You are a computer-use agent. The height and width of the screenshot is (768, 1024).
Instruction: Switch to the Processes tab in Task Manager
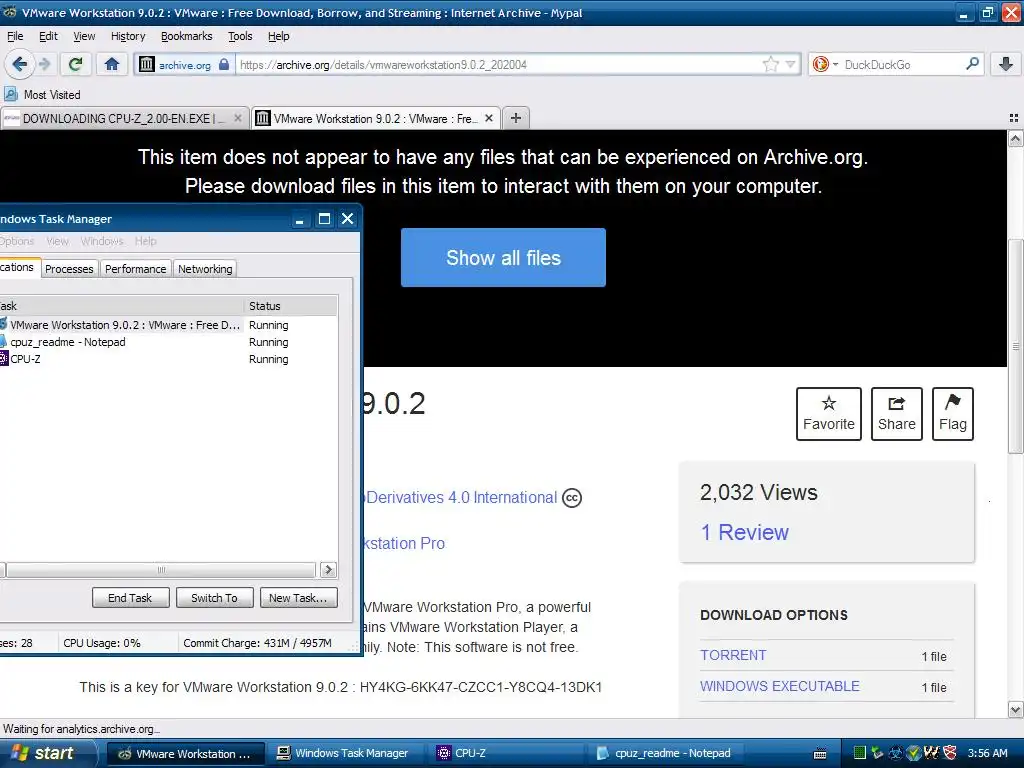coord(69,268)
